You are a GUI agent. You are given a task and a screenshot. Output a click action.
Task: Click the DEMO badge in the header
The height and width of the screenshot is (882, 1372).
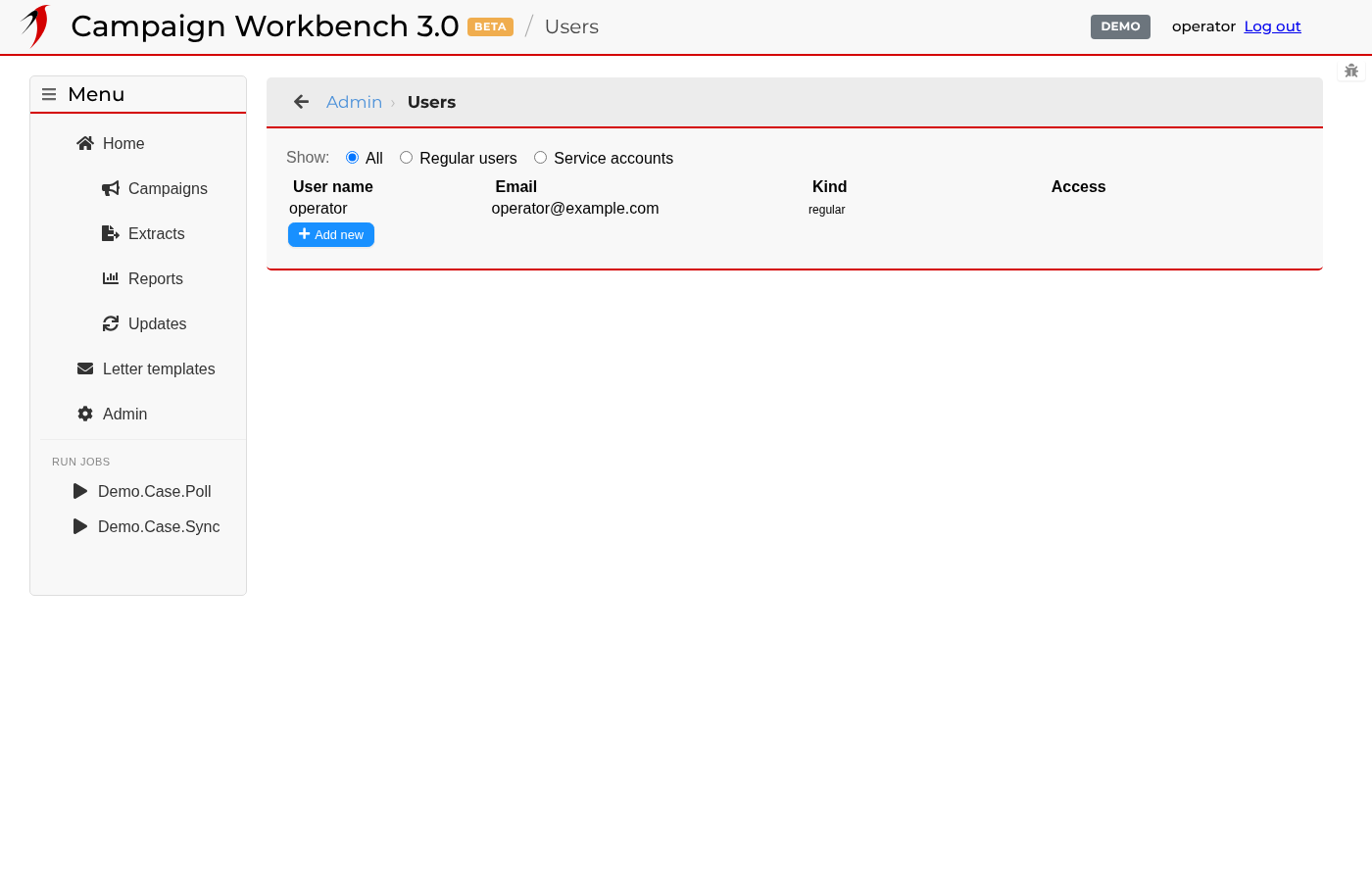coord(1120,26)
